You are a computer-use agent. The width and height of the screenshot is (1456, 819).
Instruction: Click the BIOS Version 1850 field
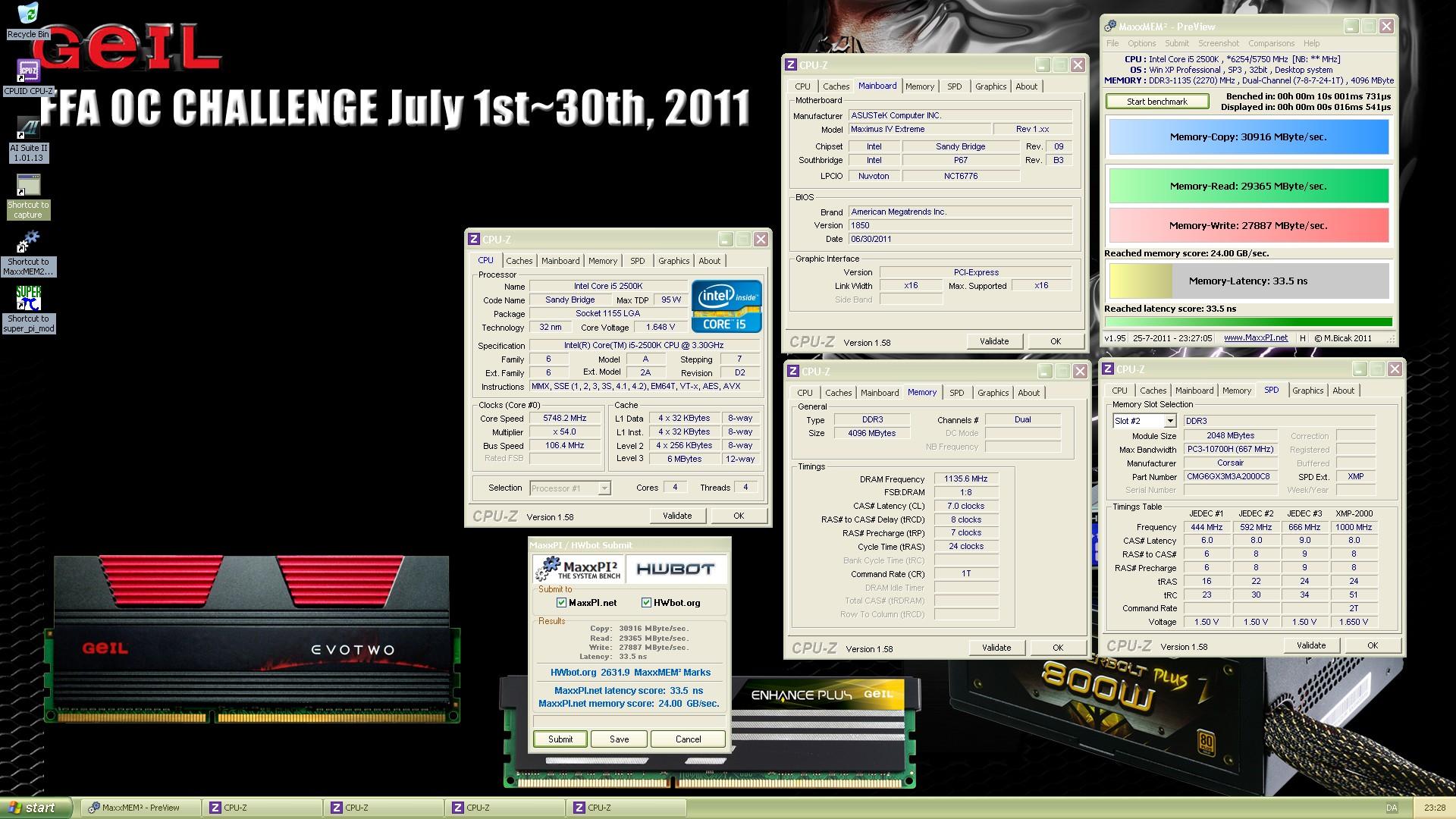(x=961, y=226)
